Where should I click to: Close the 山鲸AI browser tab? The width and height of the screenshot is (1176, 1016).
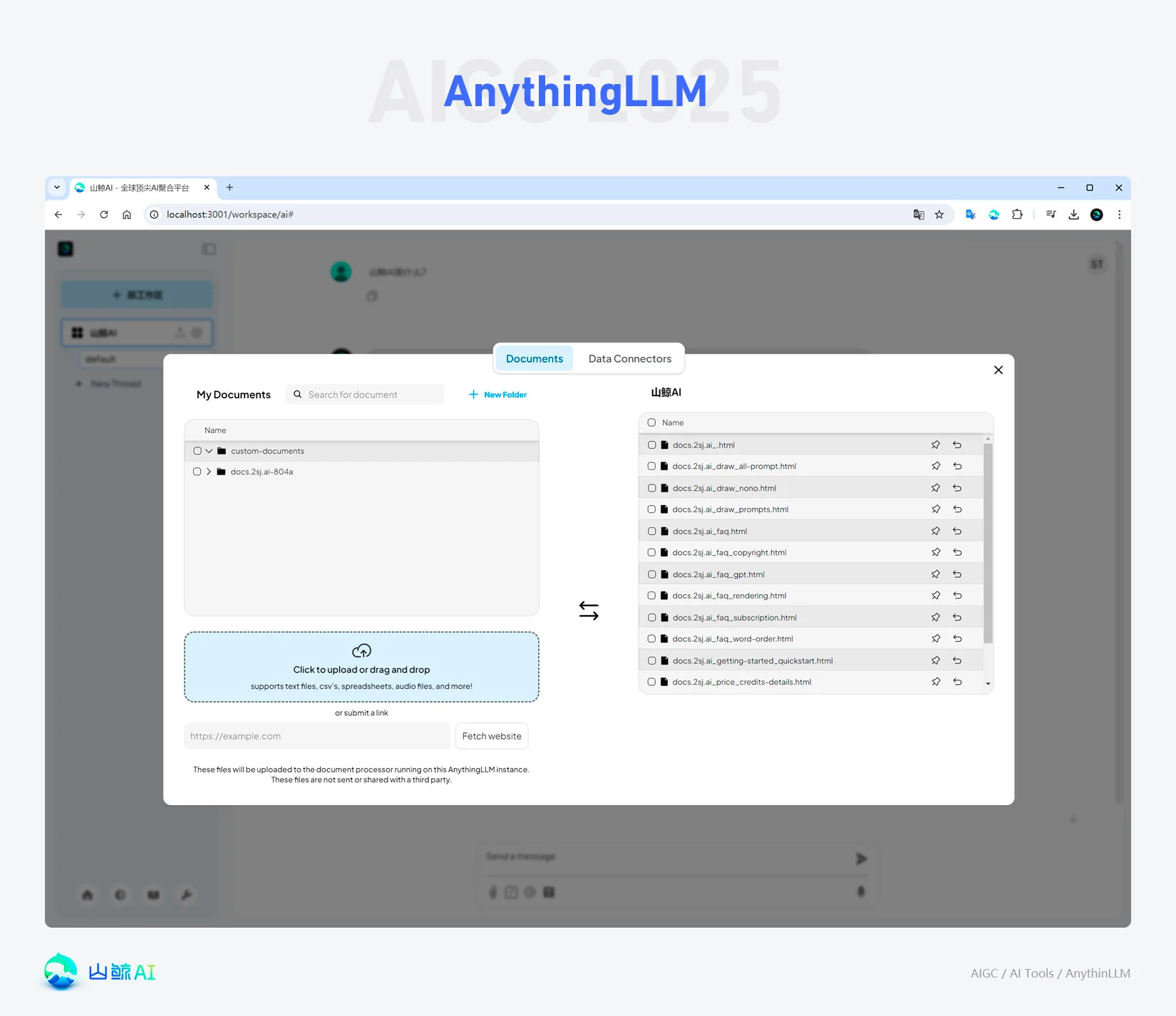(207, 187)
